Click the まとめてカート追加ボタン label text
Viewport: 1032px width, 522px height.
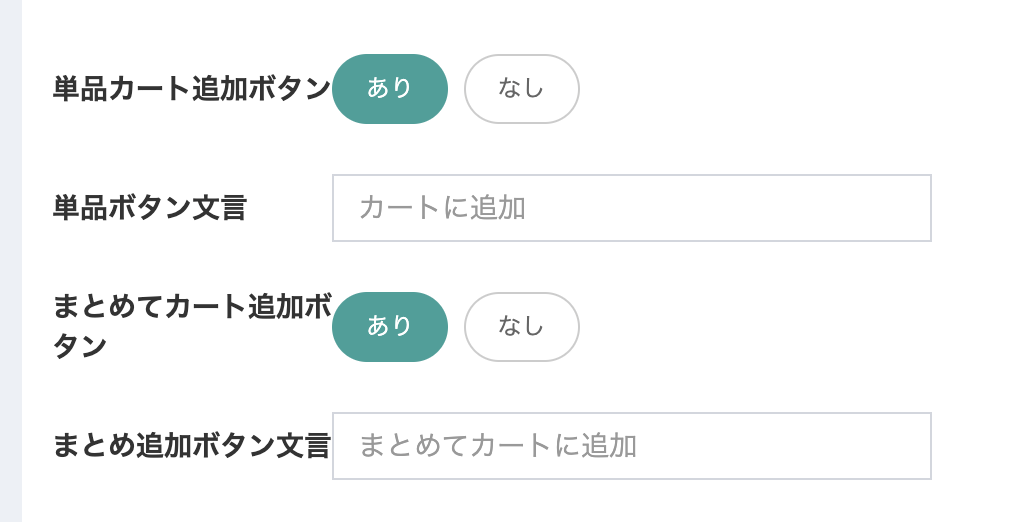pos(192,326)
